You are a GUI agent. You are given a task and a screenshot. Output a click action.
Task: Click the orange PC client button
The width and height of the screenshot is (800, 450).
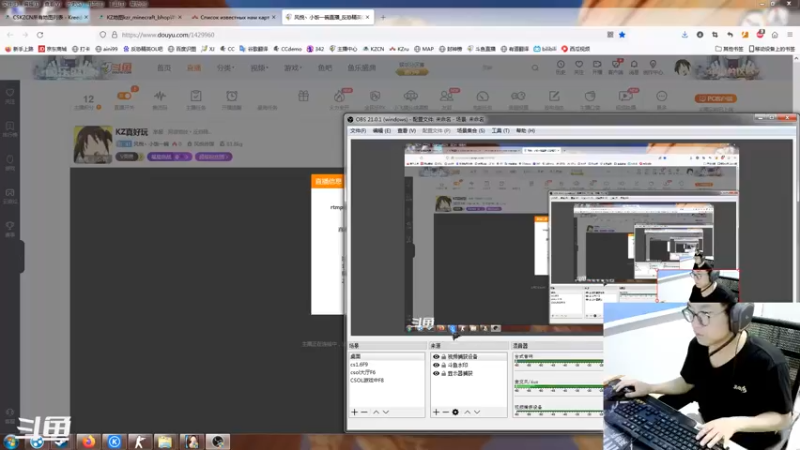click(715, 98)
